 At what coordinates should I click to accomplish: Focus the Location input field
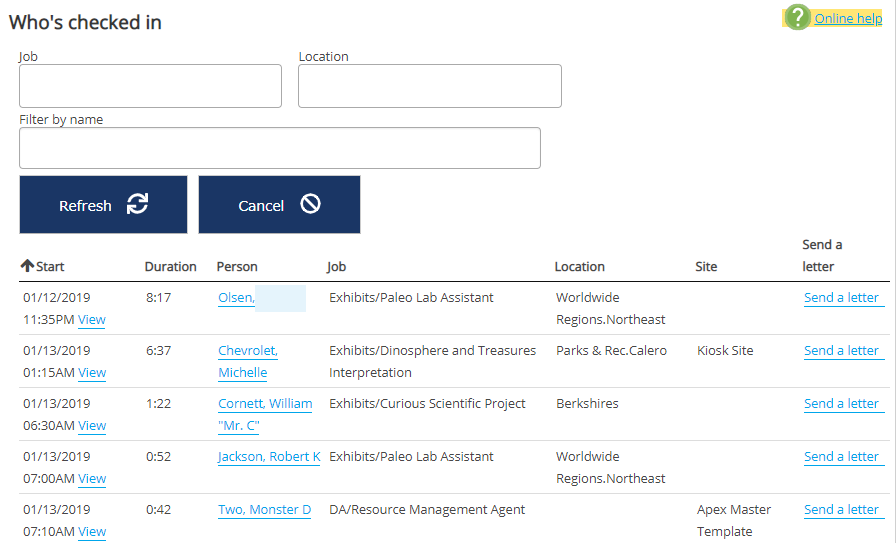(429, 86)
